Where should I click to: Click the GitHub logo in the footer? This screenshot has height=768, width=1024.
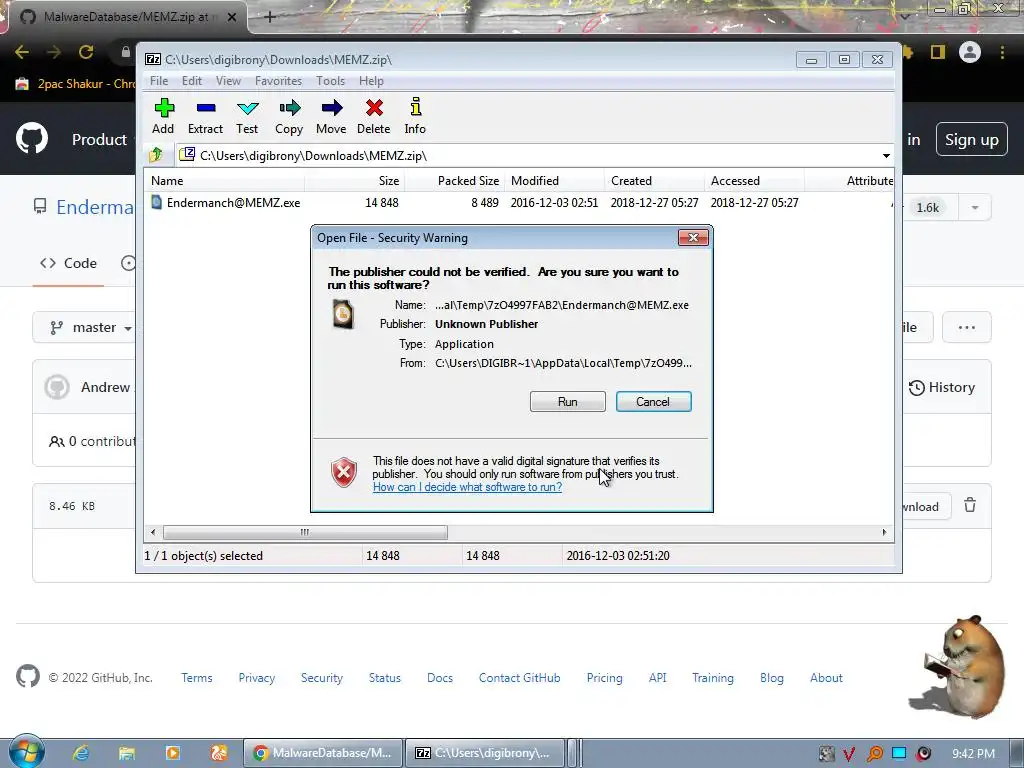[x=27, y=677]
